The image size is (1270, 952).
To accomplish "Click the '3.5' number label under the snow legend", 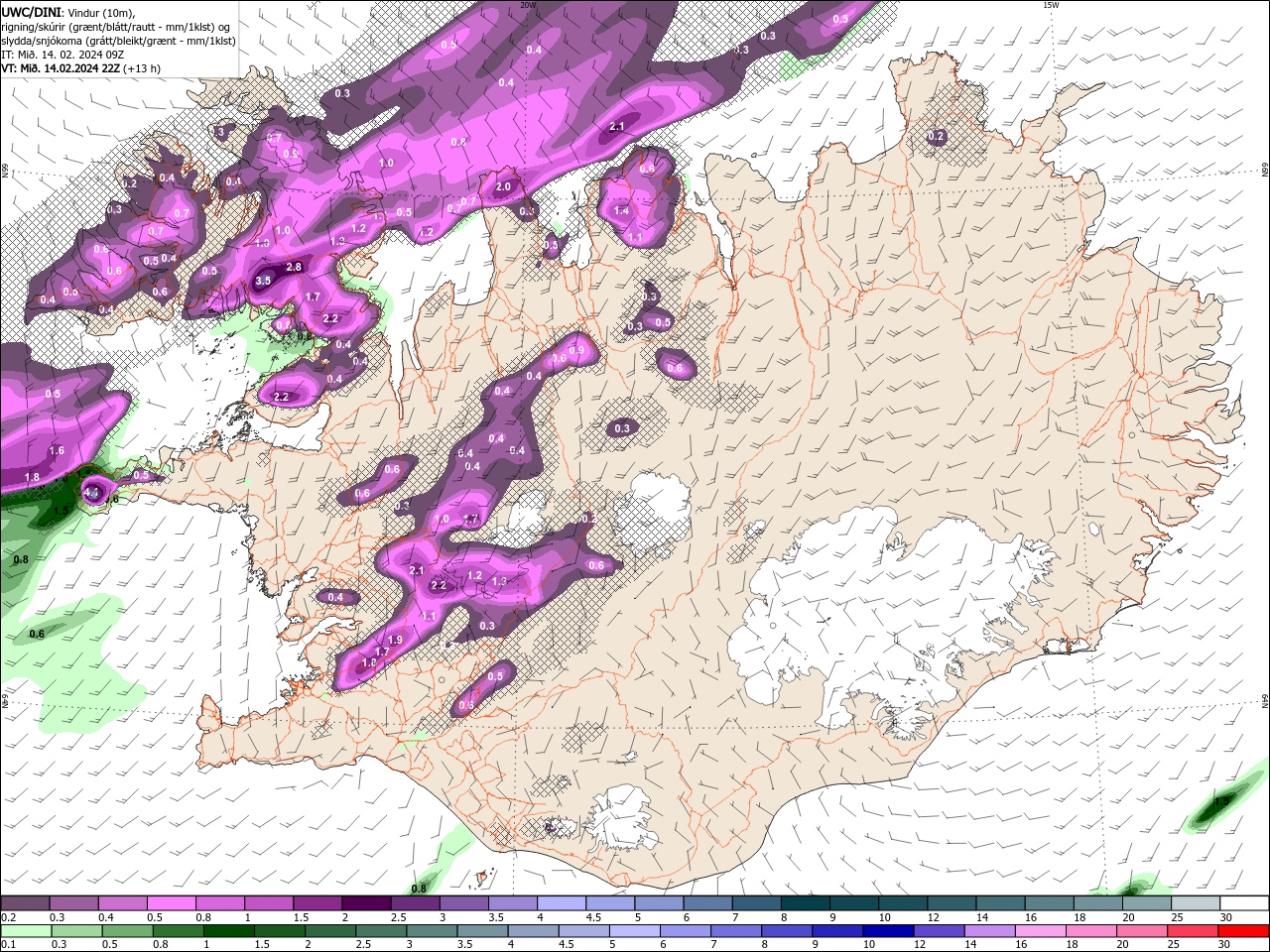I will click(x=496, y=917).
